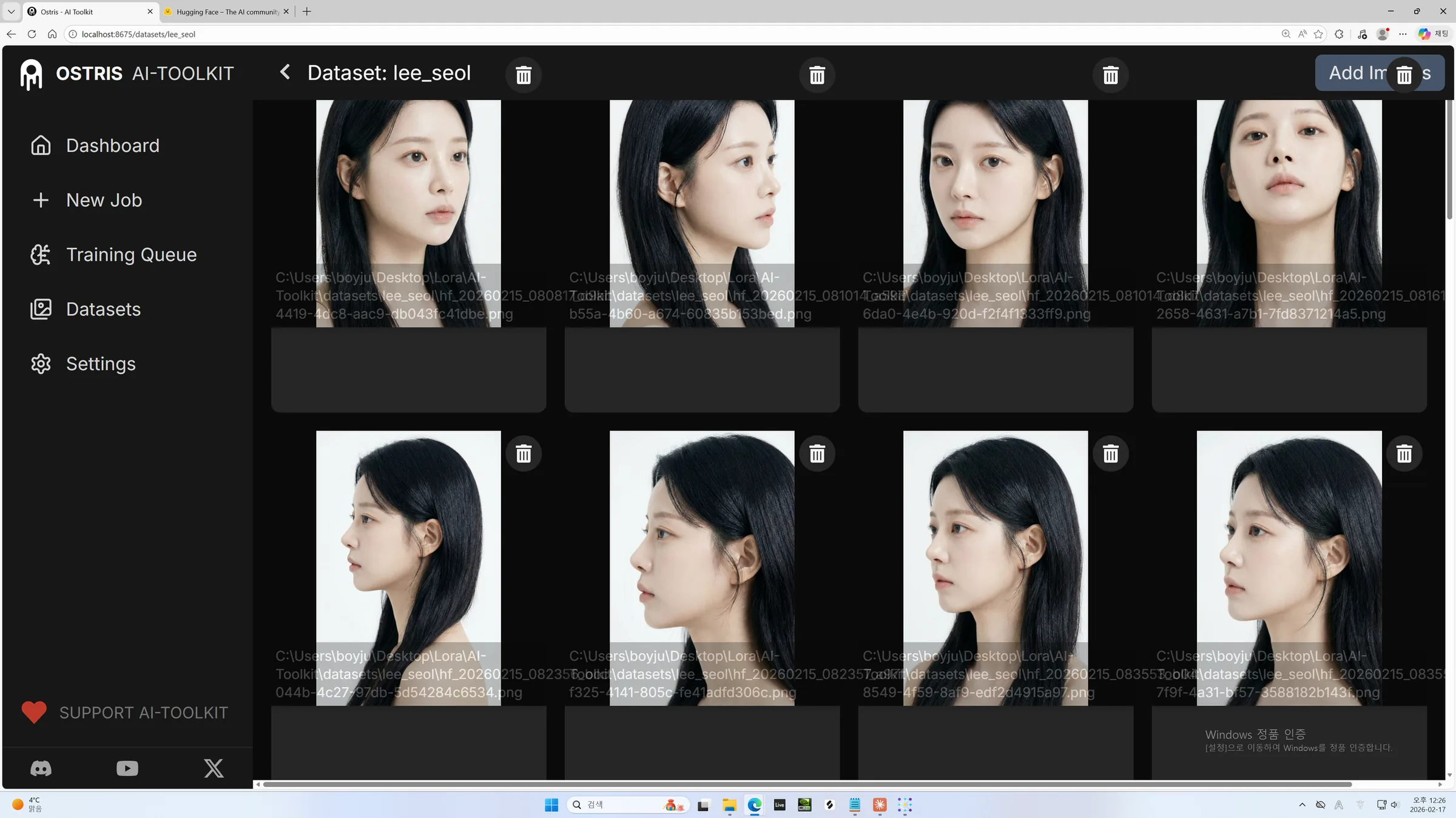
Task: Open the Discord community icon
Action: tap(40, 768)
